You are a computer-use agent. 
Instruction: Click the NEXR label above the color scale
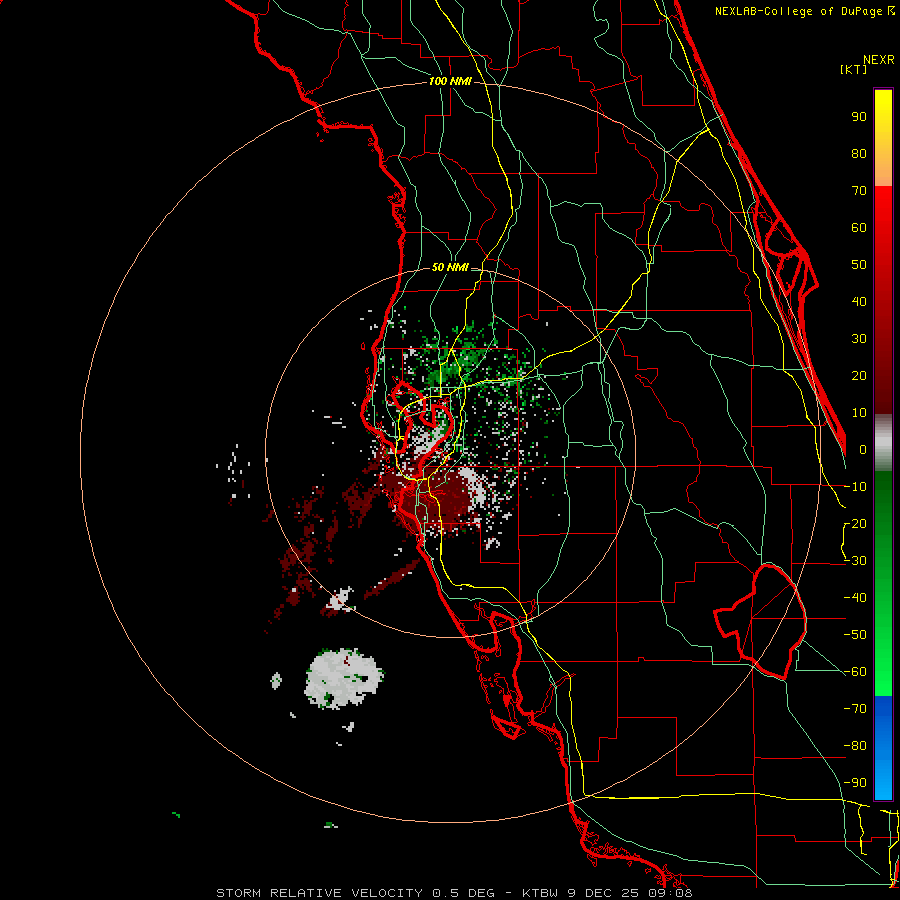click(x=879, y=60)
